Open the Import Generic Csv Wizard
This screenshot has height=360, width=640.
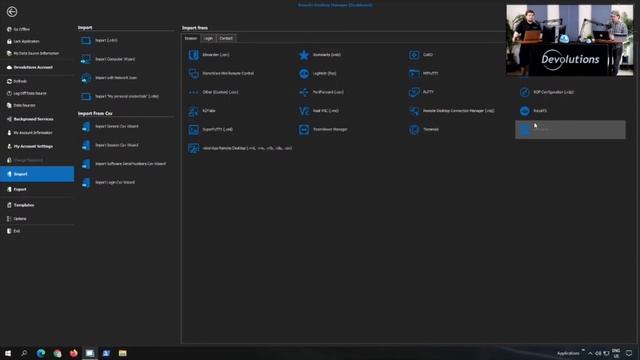point(109,127)
